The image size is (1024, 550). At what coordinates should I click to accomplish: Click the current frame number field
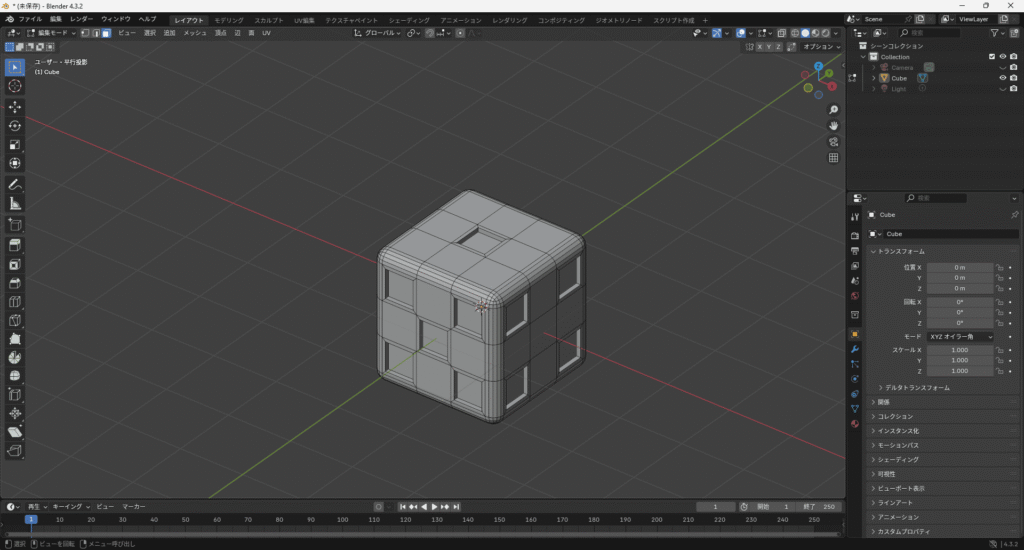(x=715, y=507)
